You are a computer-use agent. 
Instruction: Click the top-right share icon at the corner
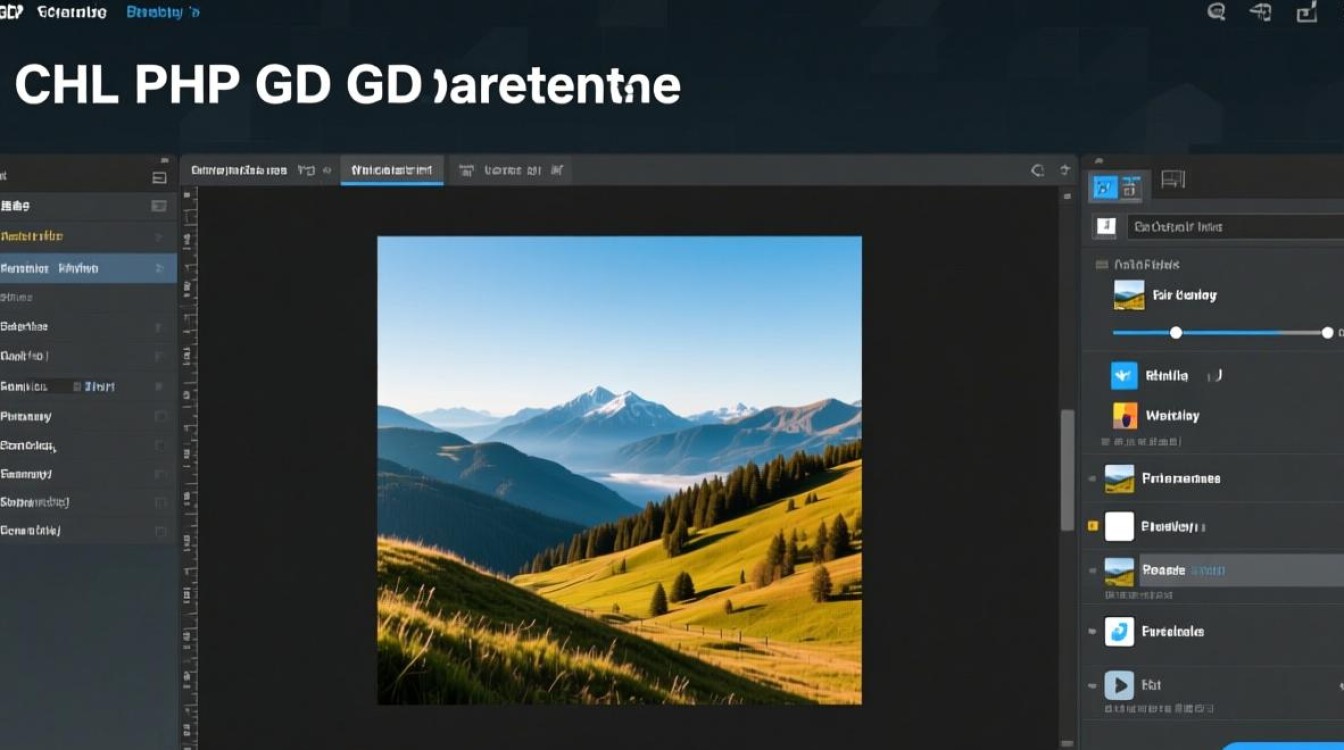pyautogui.click(x=1306, y=12)
